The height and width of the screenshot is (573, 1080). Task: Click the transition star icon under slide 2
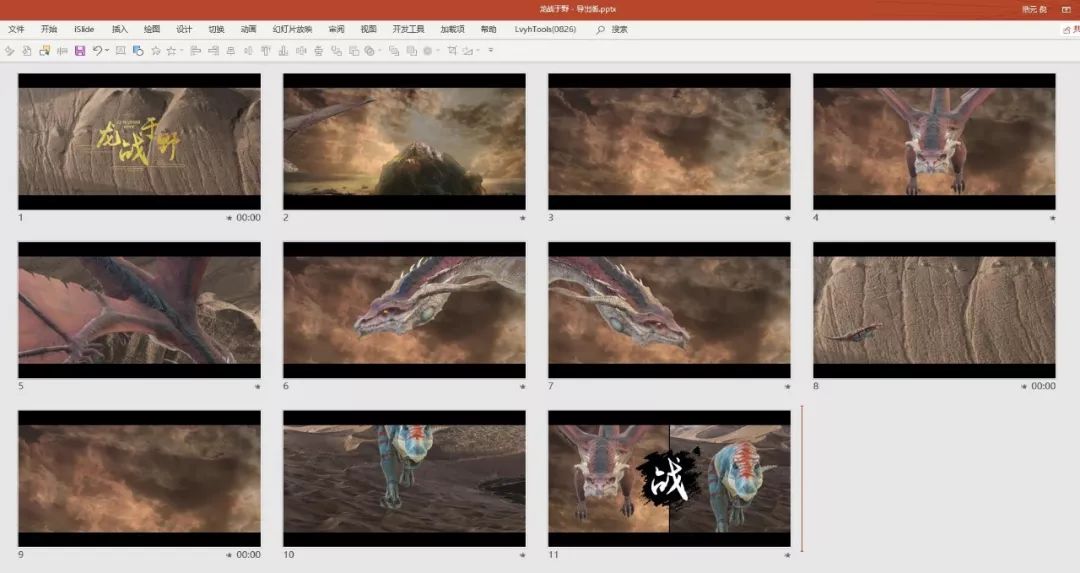coord(522,218)
